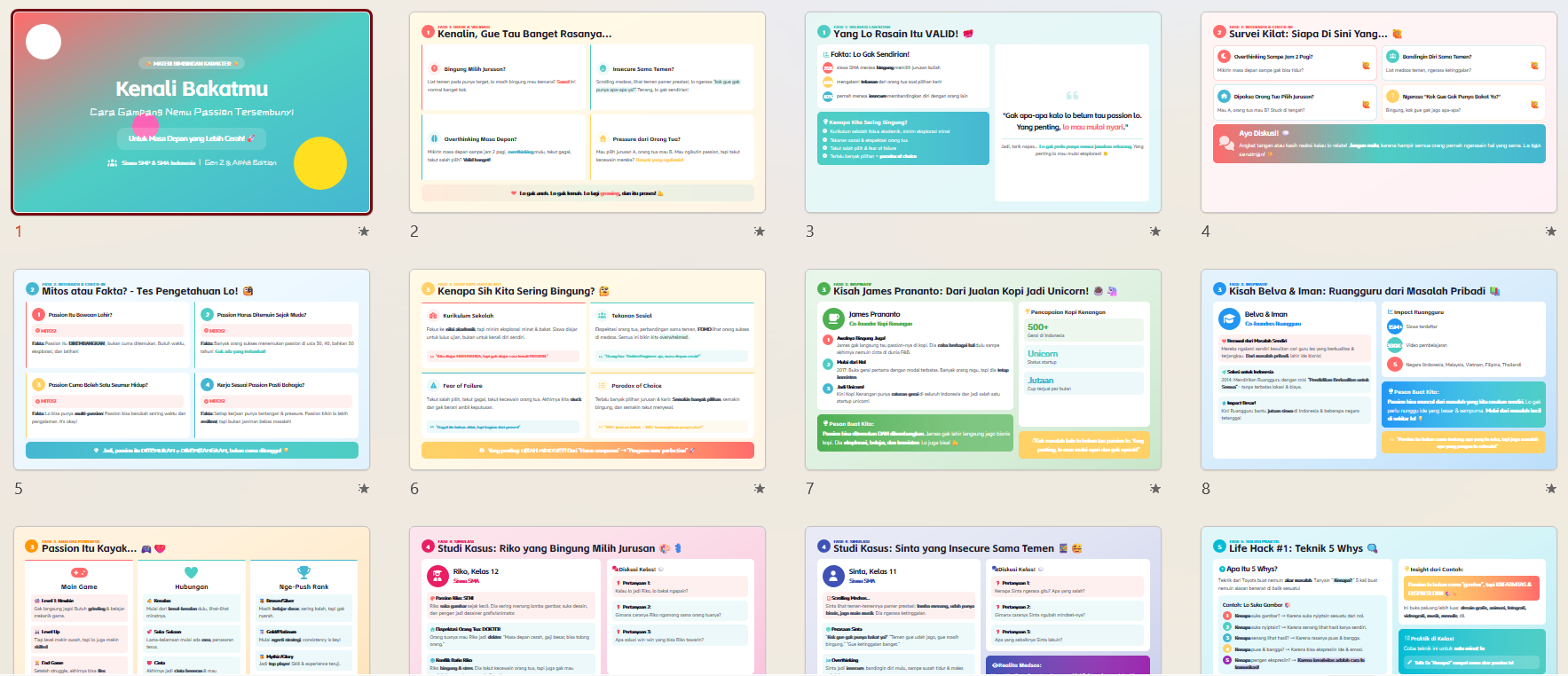Click the transition star icon under slide 1

tap(364, 232)
